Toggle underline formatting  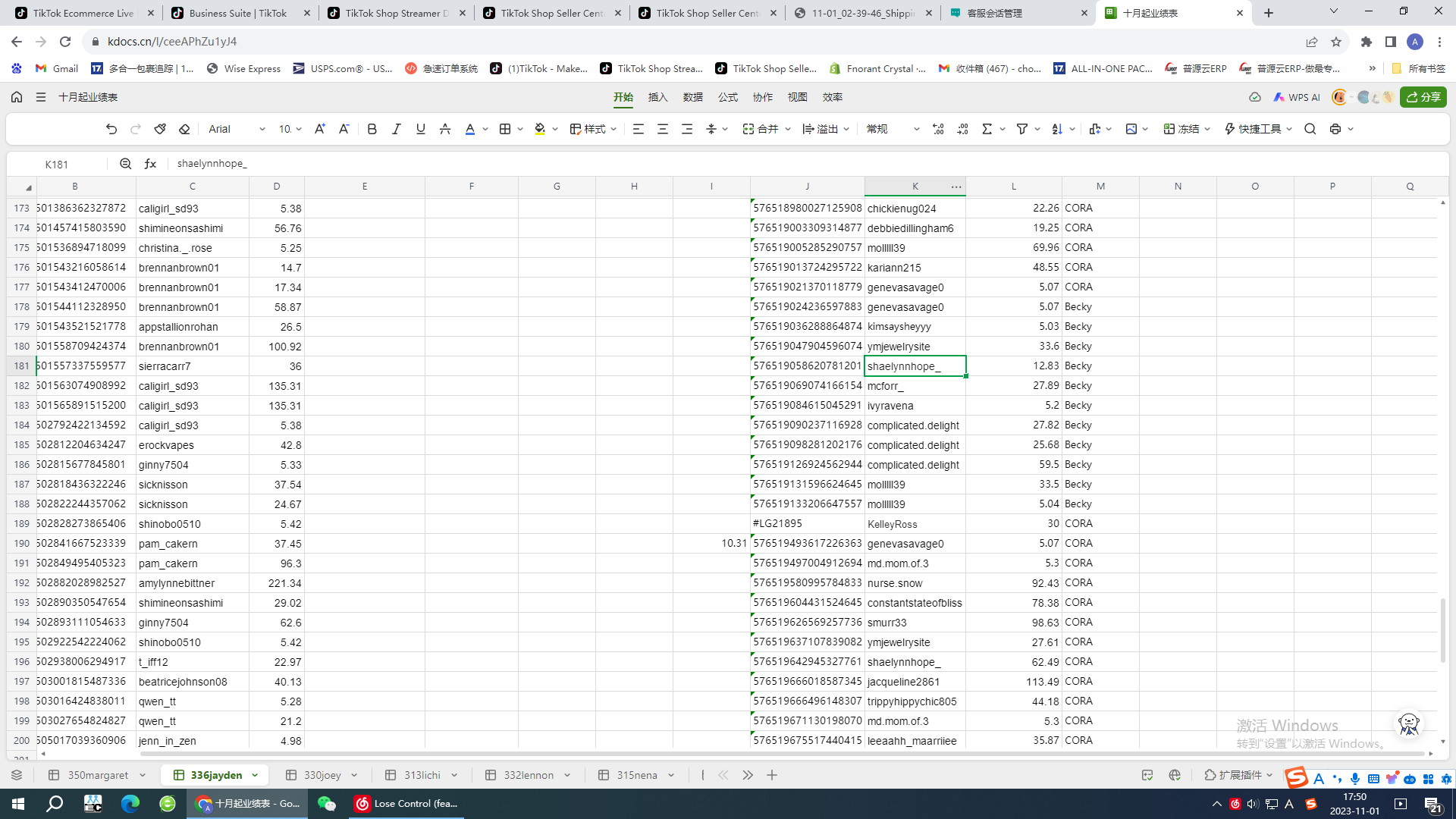(x=420, y=129)
